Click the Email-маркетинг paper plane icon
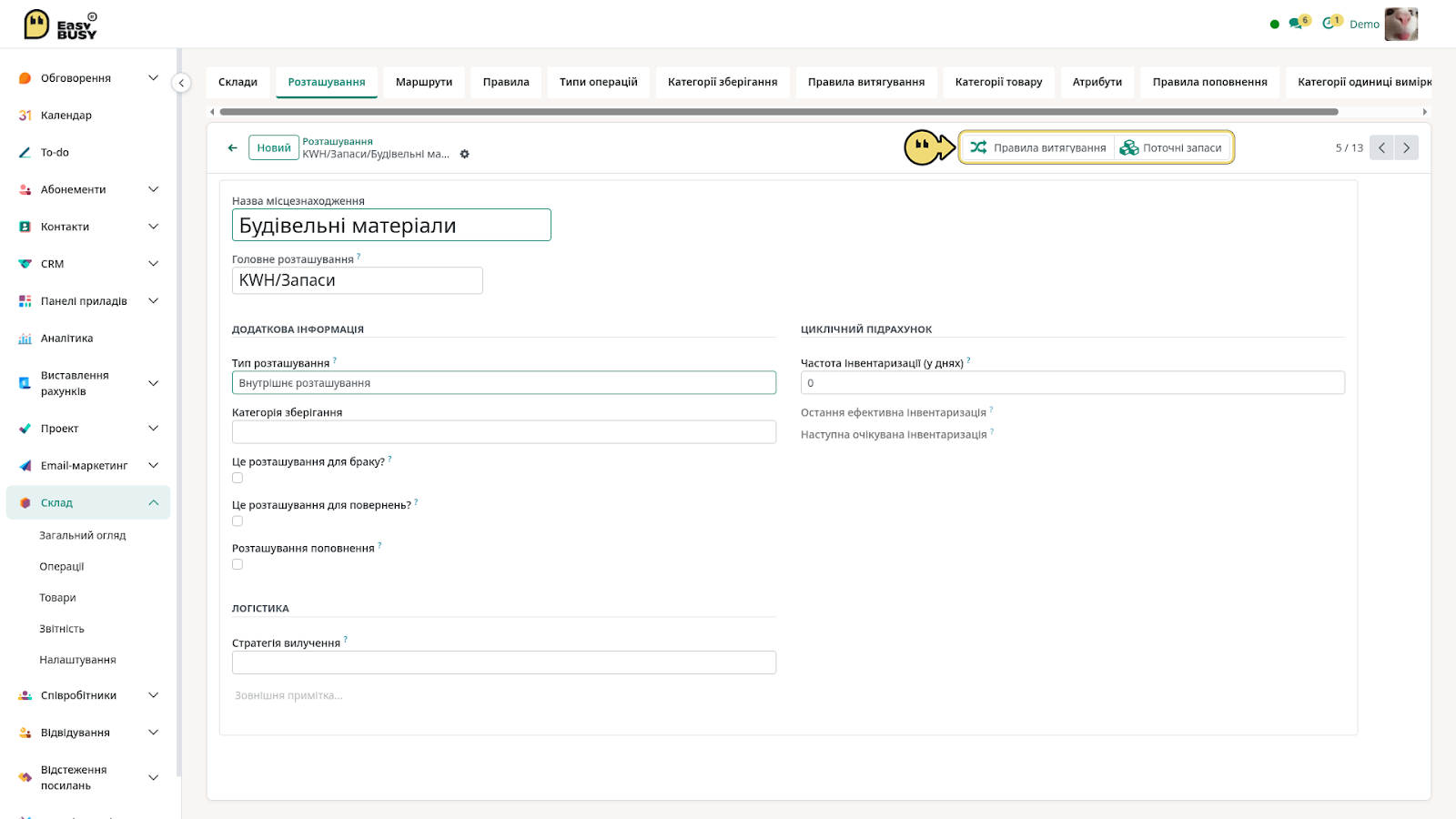 coord(25,466)
